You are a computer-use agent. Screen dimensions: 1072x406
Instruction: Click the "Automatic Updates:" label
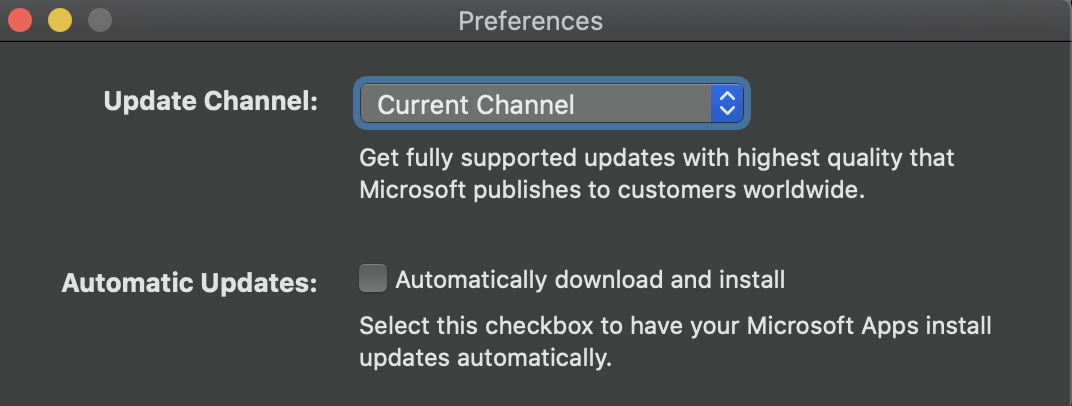point(190,282)
